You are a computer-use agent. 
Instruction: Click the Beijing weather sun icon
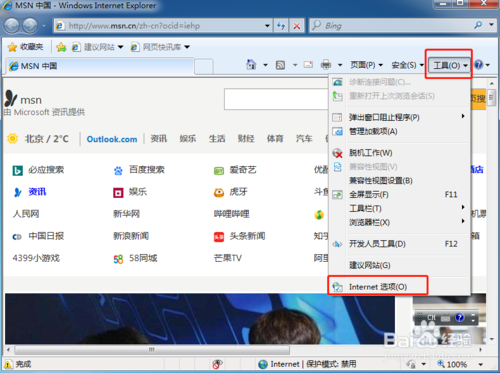[12, 138]
